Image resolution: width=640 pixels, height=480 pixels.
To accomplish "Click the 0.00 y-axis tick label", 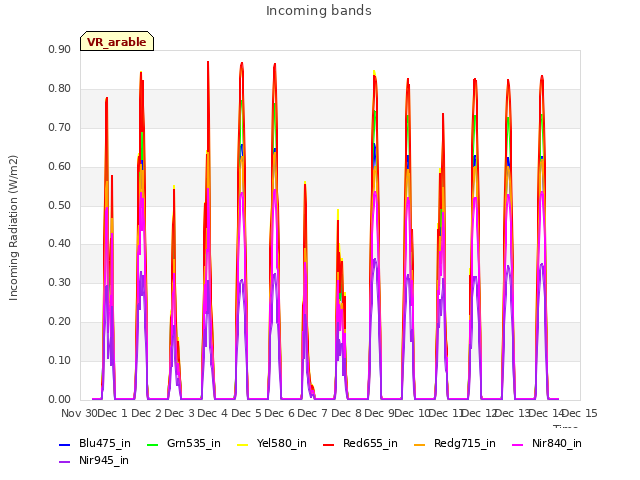I will pyautogui.click(x=60, y=400).
